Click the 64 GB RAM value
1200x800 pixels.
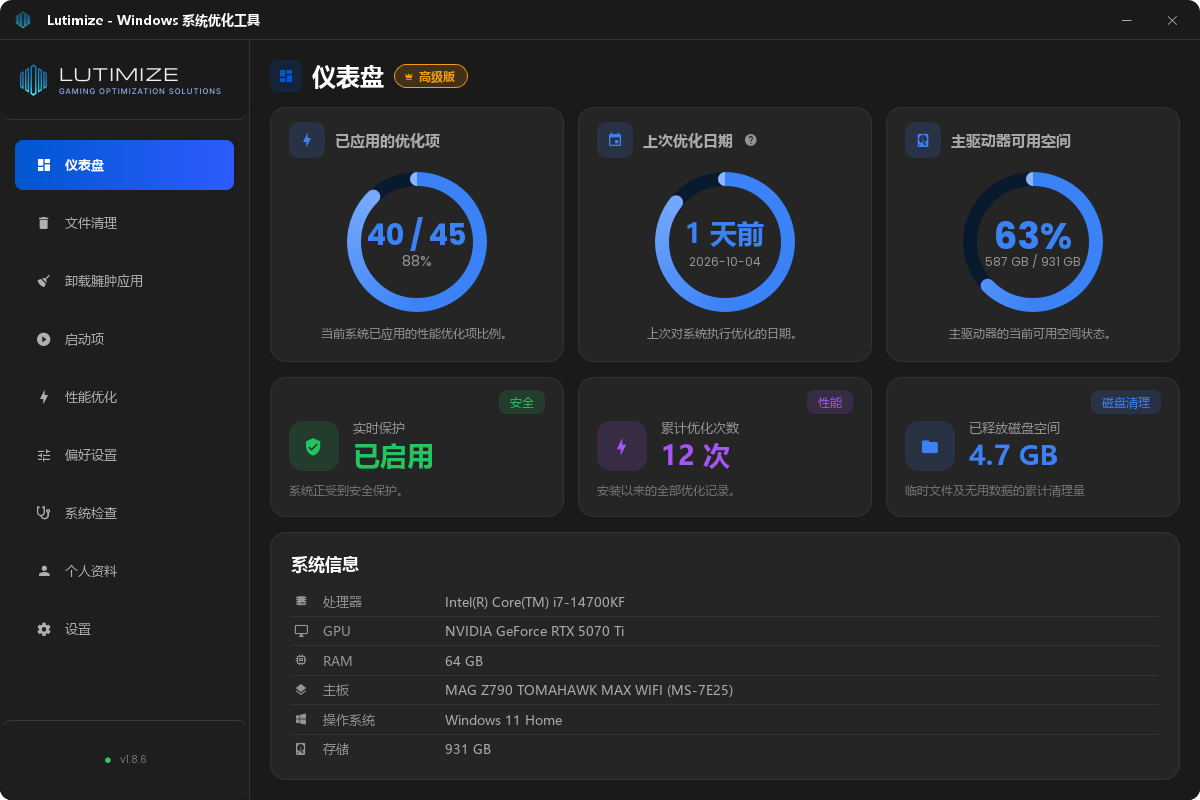(464, 661)
